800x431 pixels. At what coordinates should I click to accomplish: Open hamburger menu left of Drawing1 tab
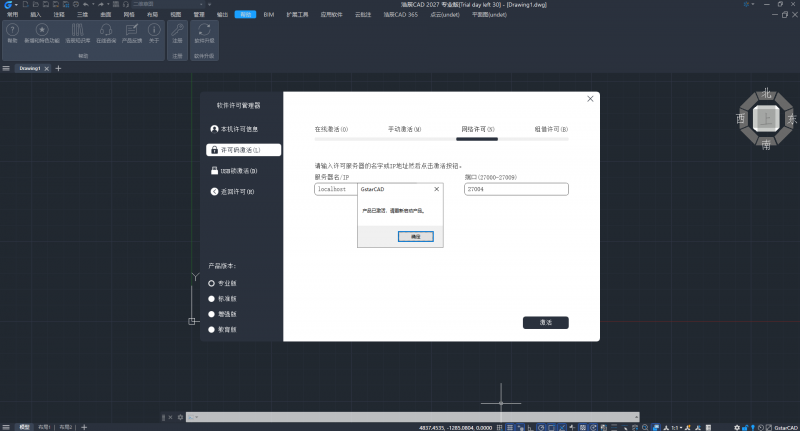tap(6, 68)
